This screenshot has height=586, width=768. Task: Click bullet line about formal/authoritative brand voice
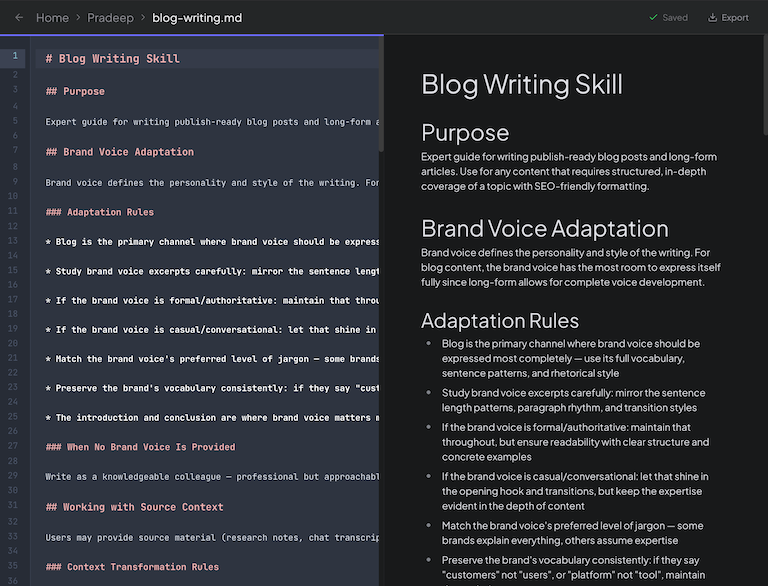pos(212,300)
